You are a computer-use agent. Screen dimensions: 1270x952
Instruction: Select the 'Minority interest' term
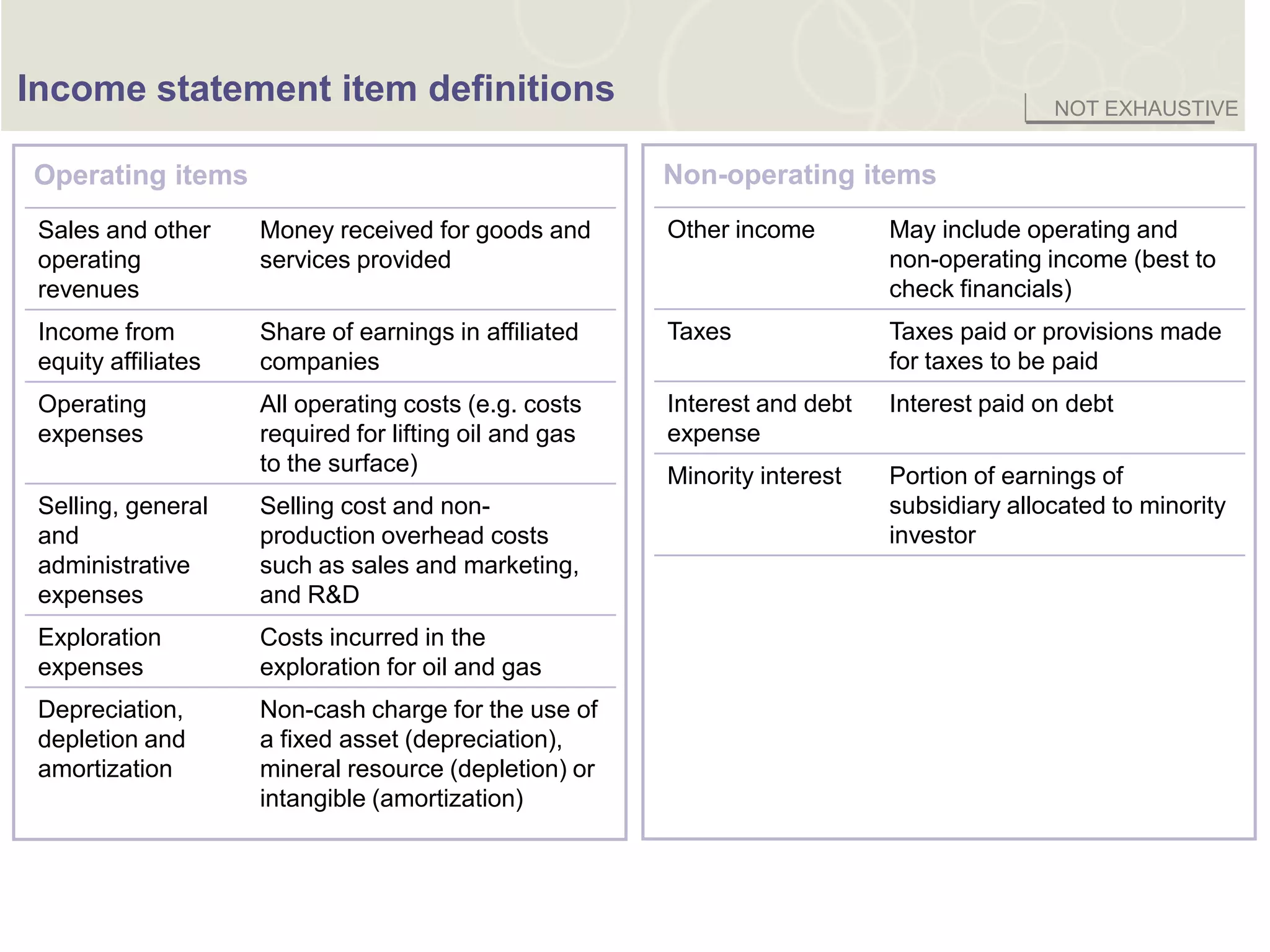[754, 476]
